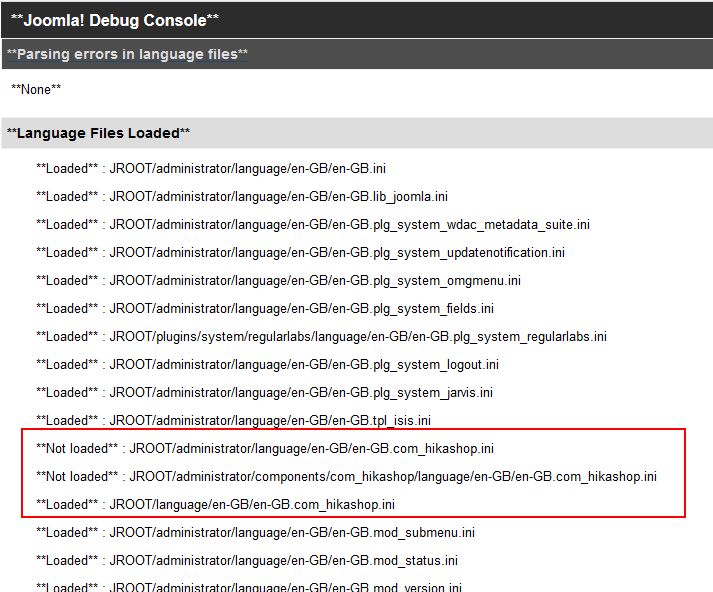Select the plg_system_logout.ini row
The image size is (713, 592).
[x=267, y=365]
